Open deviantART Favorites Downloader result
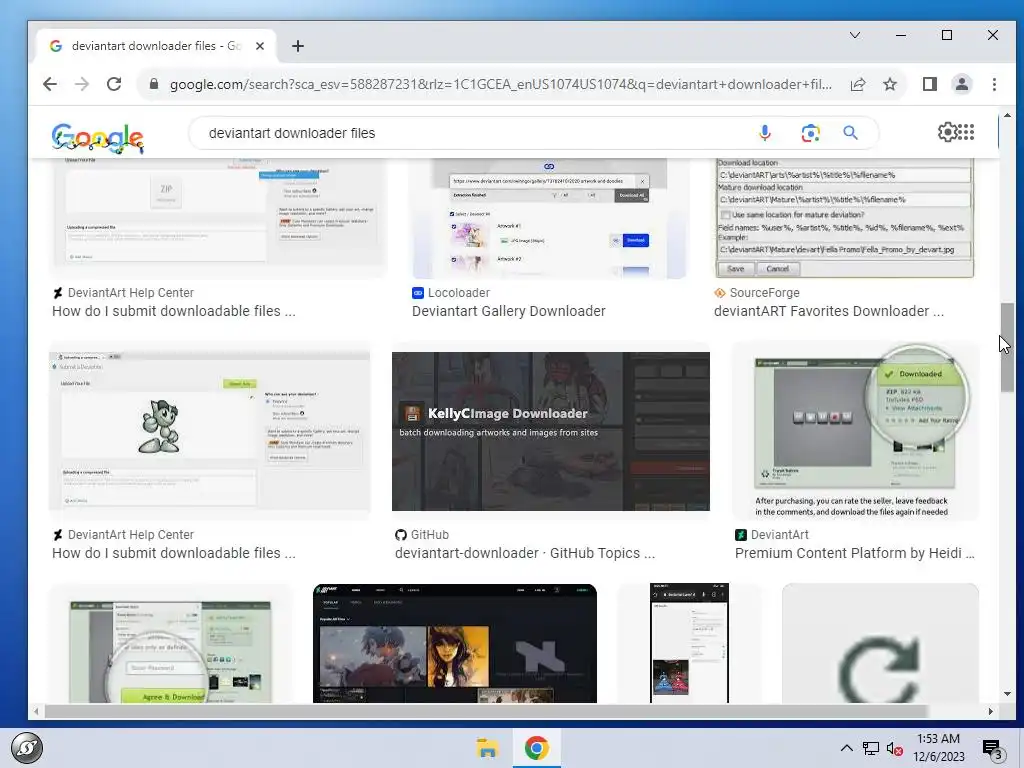The width and height of the screenshot is (1024, 768). [829, 312]
